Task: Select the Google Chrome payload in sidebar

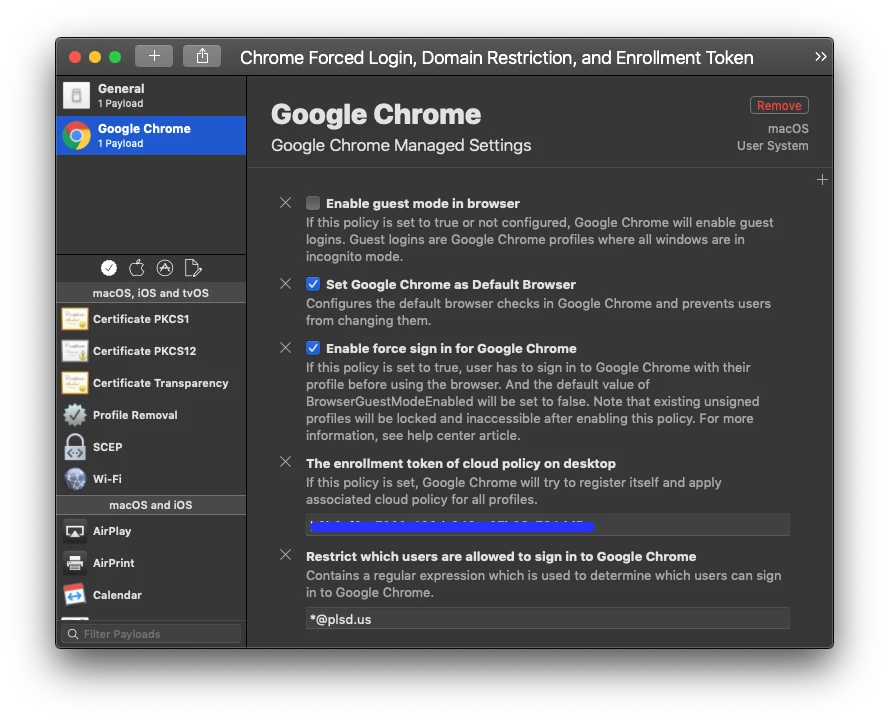Action: click(x=151, y=136)
